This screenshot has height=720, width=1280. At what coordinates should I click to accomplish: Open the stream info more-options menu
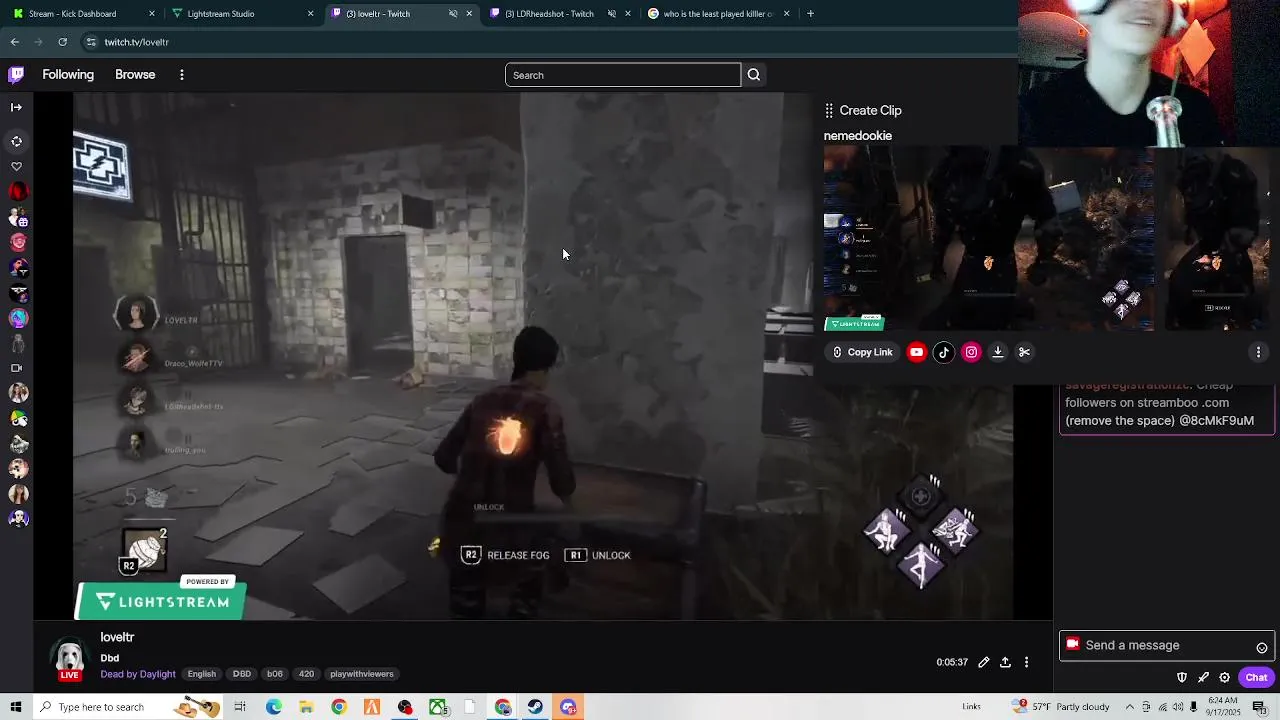[x=1026, y=662]
